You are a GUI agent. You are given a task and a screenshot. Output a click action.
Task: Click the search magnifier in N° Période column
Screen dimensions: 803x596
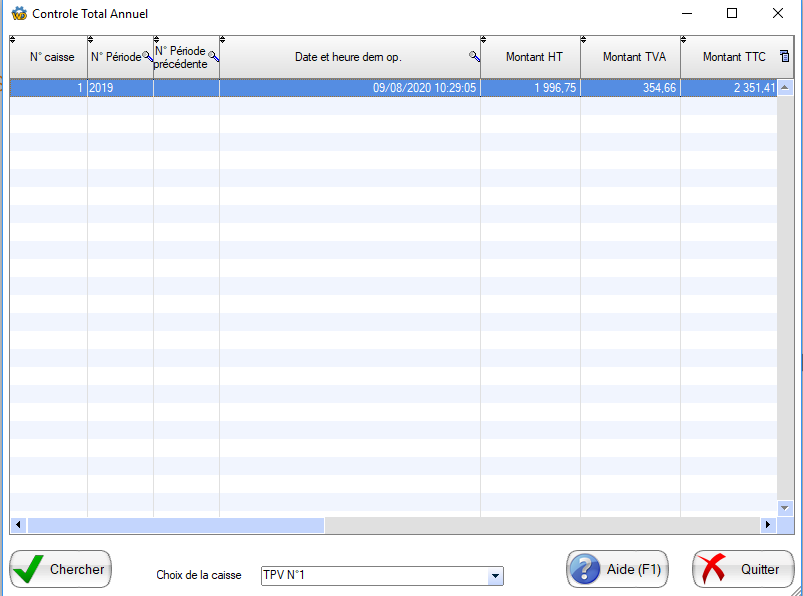(x=147, y=57)
